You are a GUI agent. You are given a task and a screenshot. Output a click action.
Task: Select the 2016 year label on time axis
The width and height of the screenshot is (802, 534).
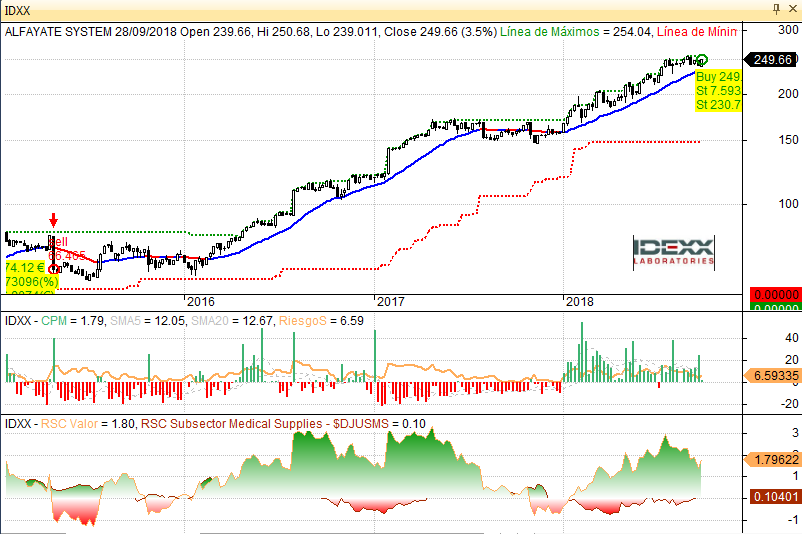pyautogui.click(x=200, y=301)
